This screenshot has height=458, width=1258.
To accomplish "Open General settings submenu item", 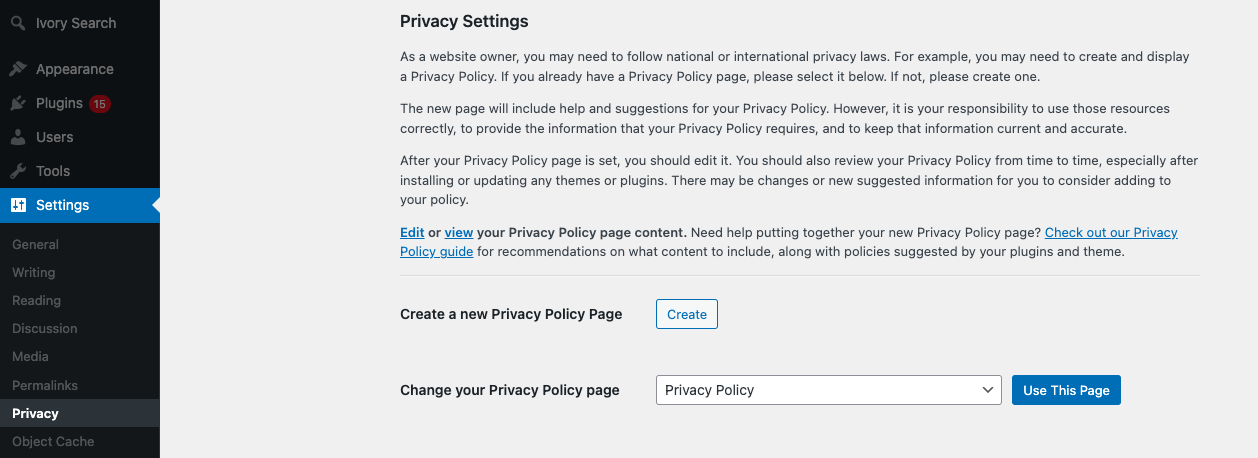I will [x=35, y=244].
